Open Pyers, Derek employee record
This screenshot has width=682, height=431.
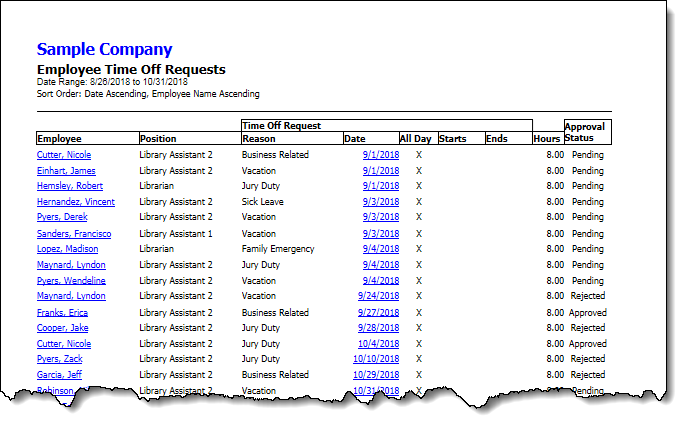pyautogui.click(x=63, y=217)
